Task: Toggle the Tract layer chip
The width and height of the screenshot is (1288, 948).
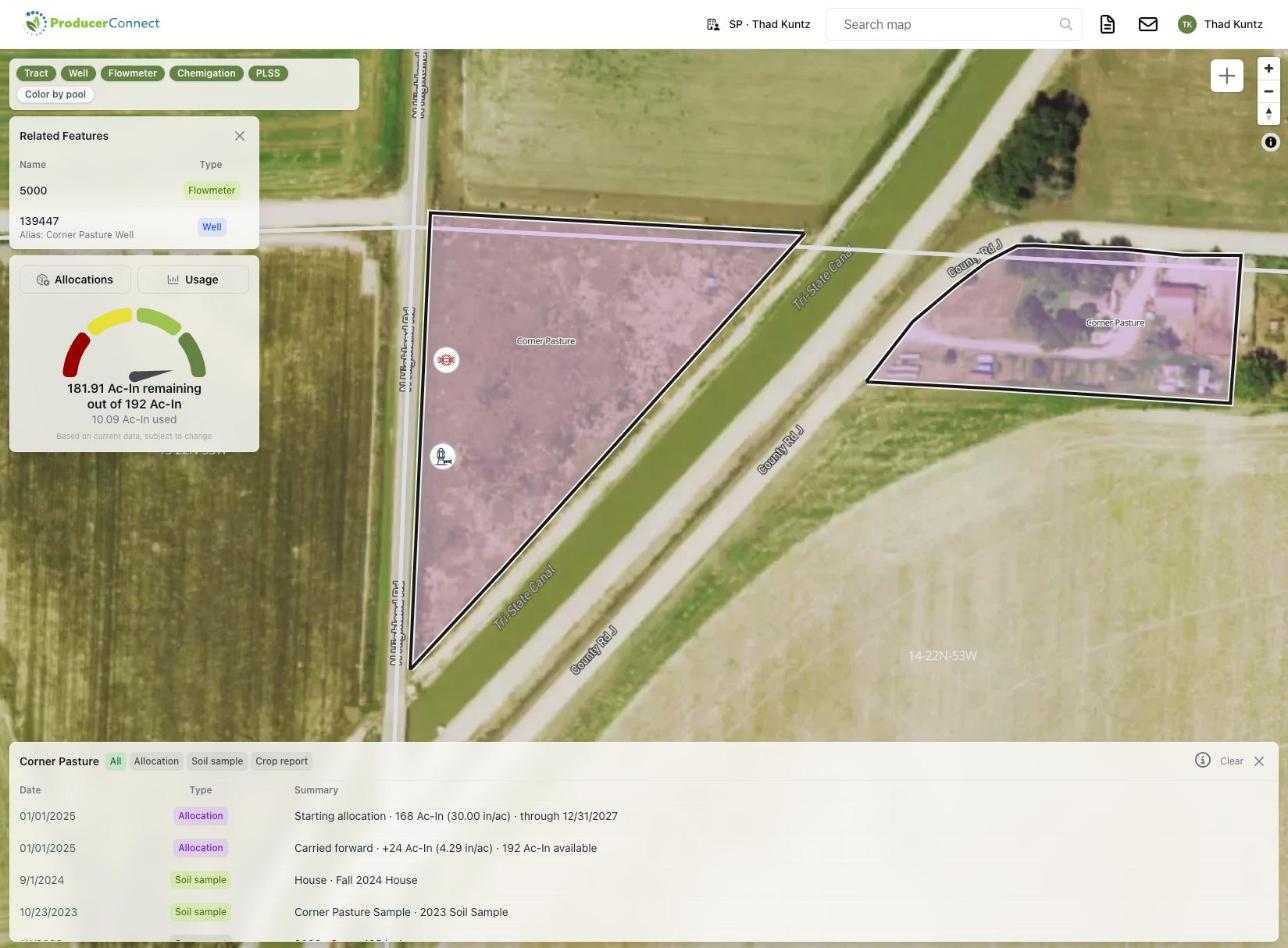Action: coord(36,73)
